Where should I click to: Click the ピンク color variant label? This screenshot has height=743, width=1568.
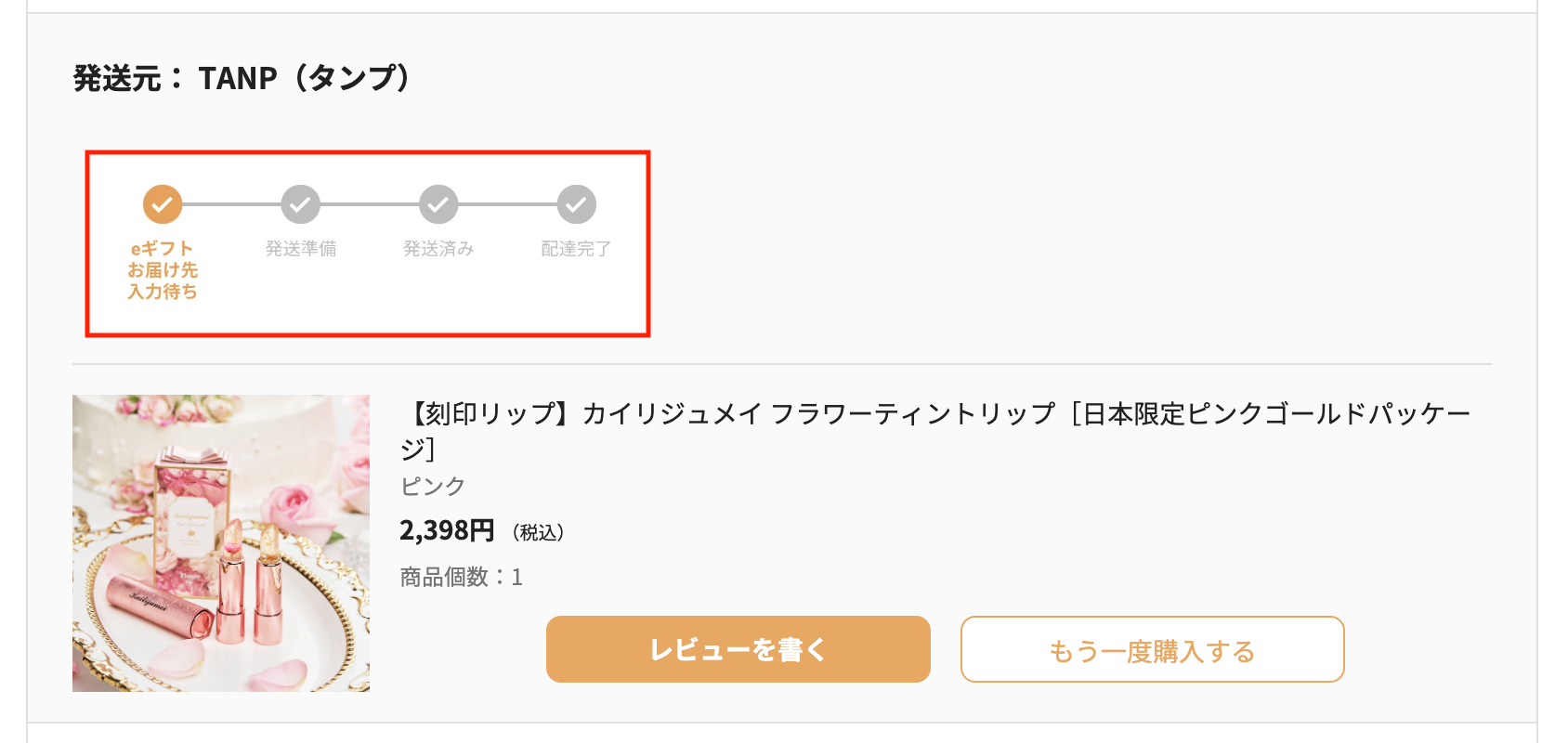(433, 485)
